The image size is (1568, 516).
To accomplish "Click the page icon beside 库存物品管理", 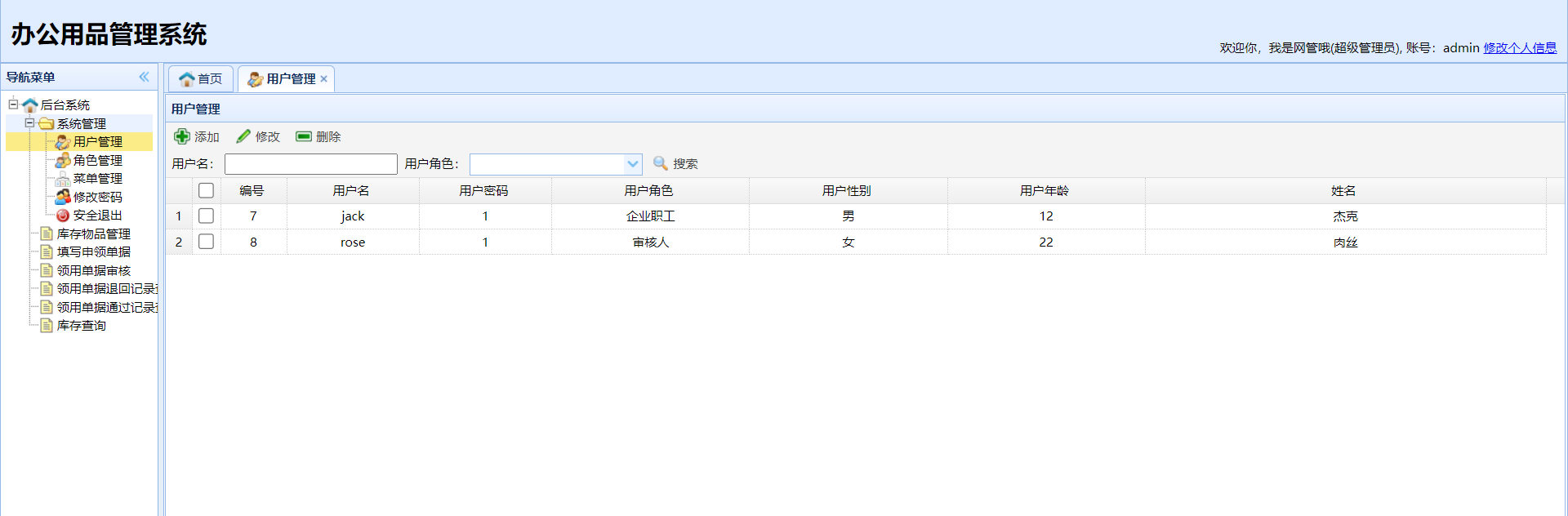I will point(47,234).
